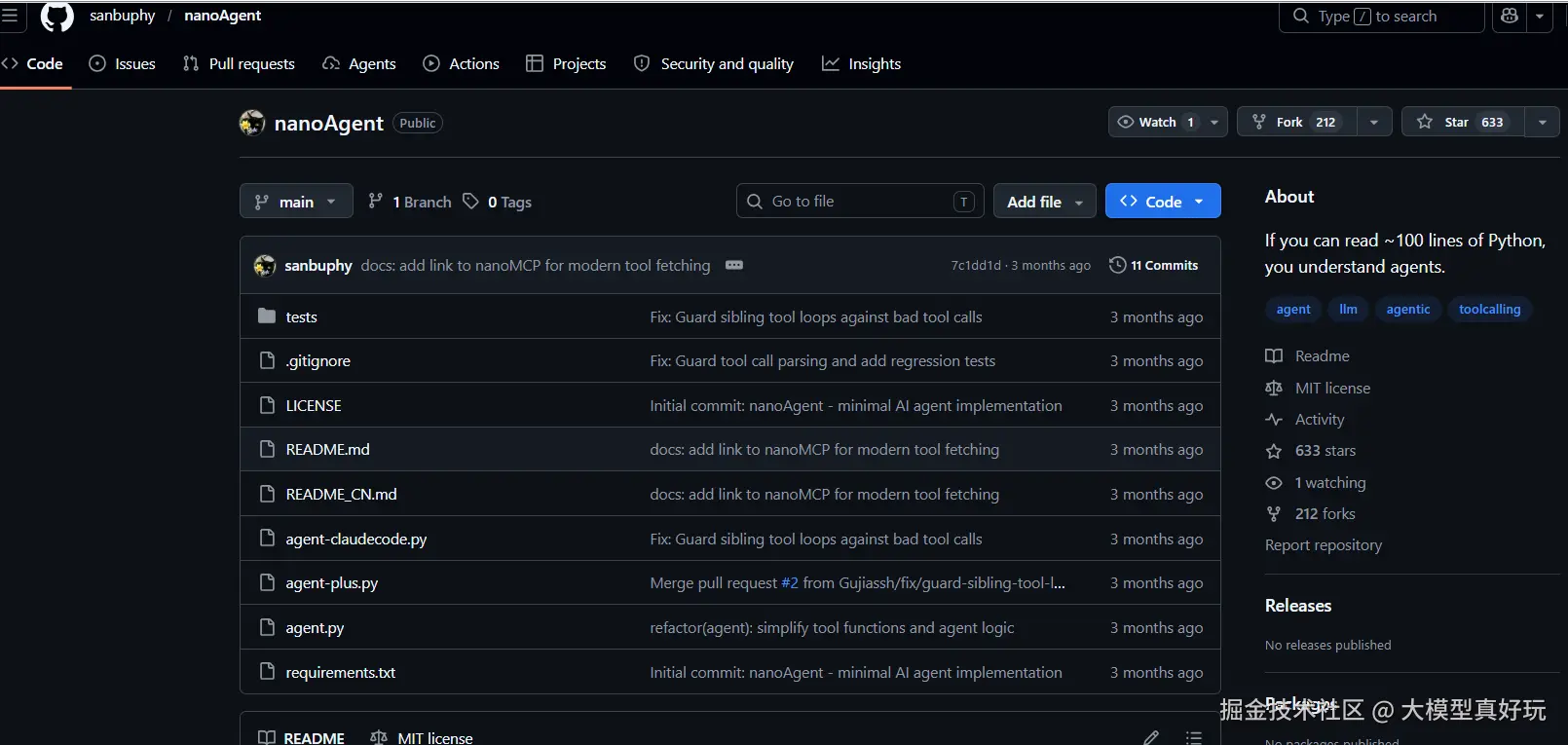View the 212 forks link
Image resolution: width=1568 pixels, height=745 pixels.
[1310, 513]
